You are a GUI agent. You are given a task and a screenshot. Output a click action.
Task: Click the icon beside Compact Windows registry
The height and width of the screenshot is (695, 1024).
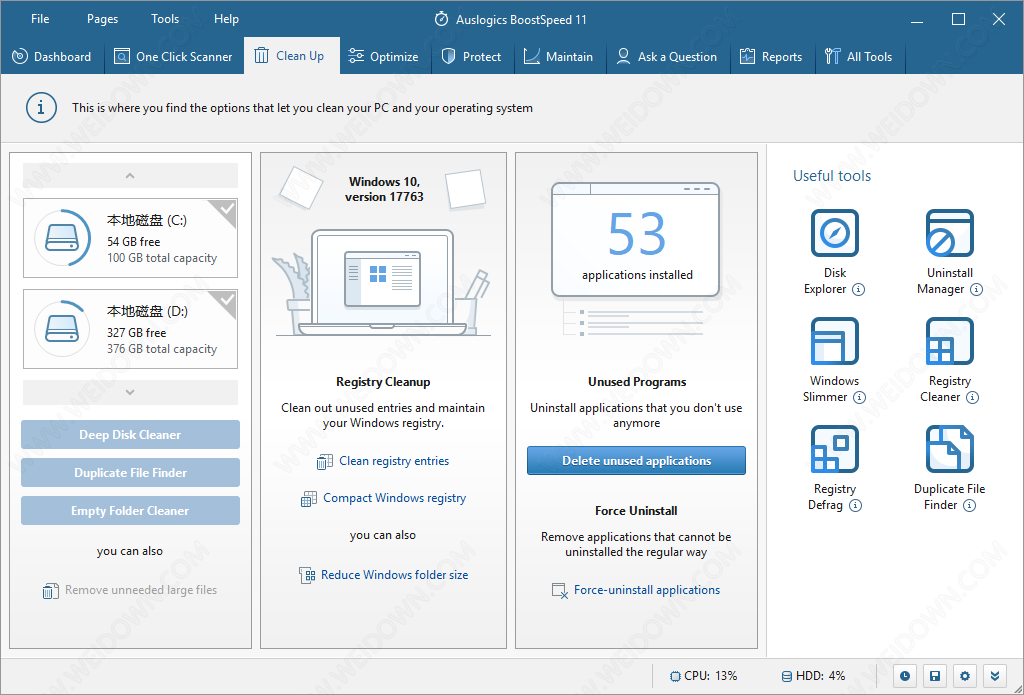(308, 499)
